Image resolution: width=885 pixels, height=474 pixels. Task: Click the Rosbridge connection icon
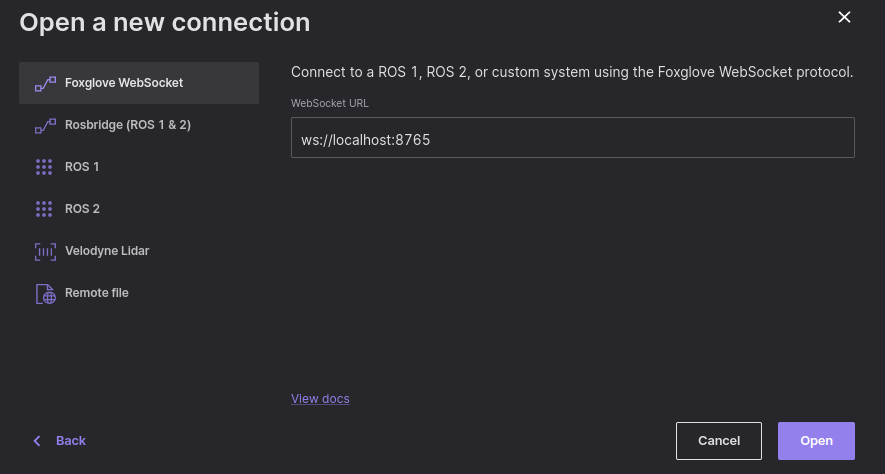pos(44,125)
